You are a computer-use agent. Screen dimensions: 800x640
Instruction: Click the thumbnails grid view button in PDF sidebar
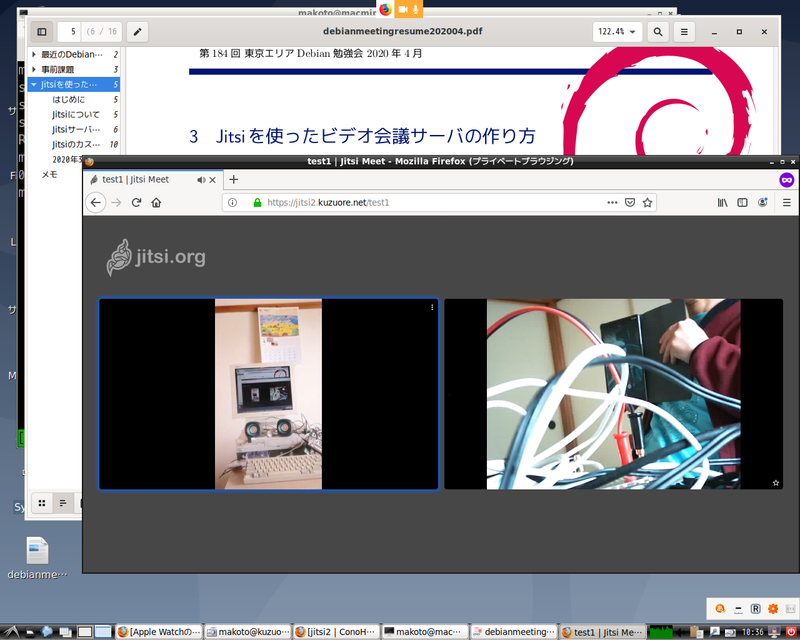[42, 503]
